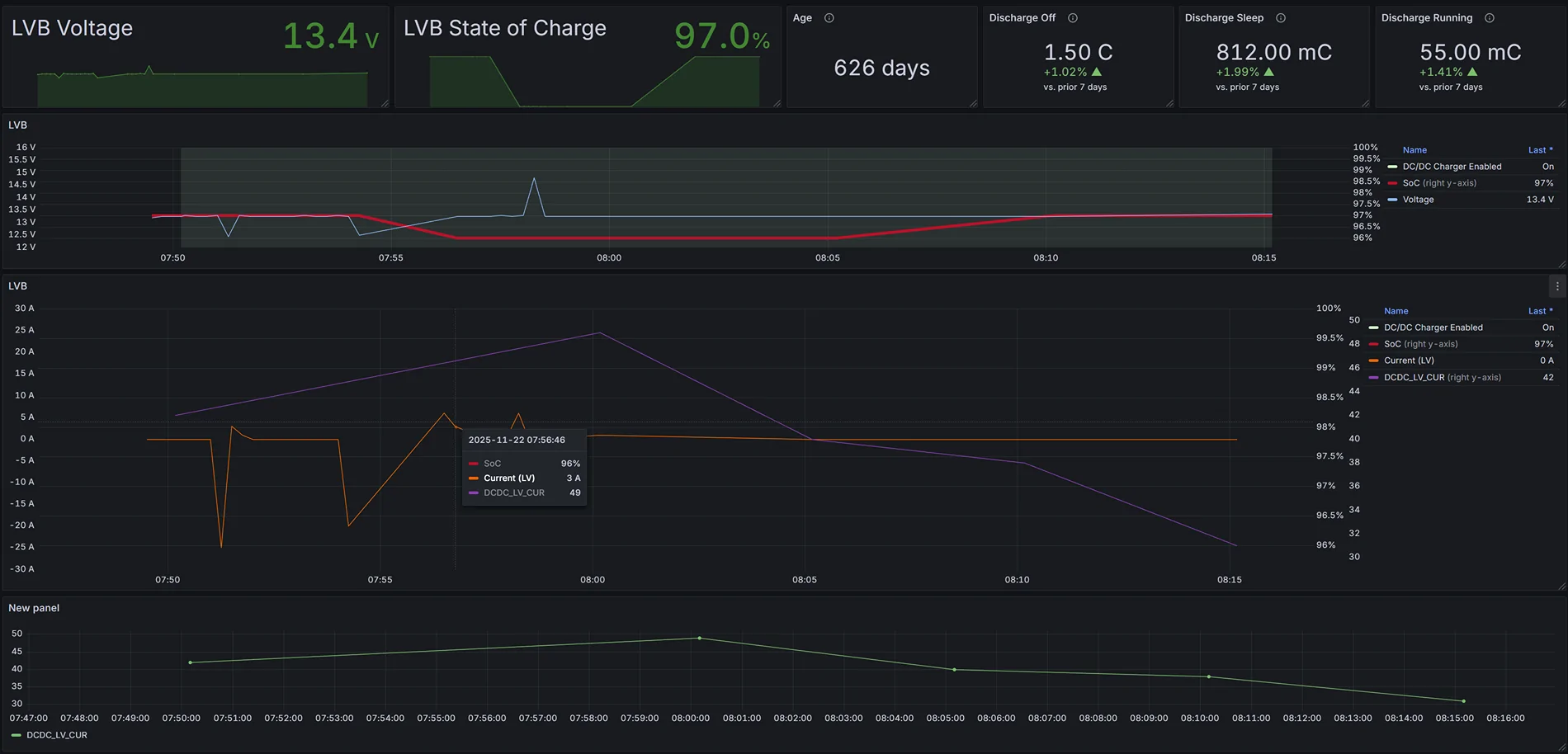Click the Discharge Running info icon
The width and height of the screenshot is (1568, 754).
click(x=1490, y=18)
